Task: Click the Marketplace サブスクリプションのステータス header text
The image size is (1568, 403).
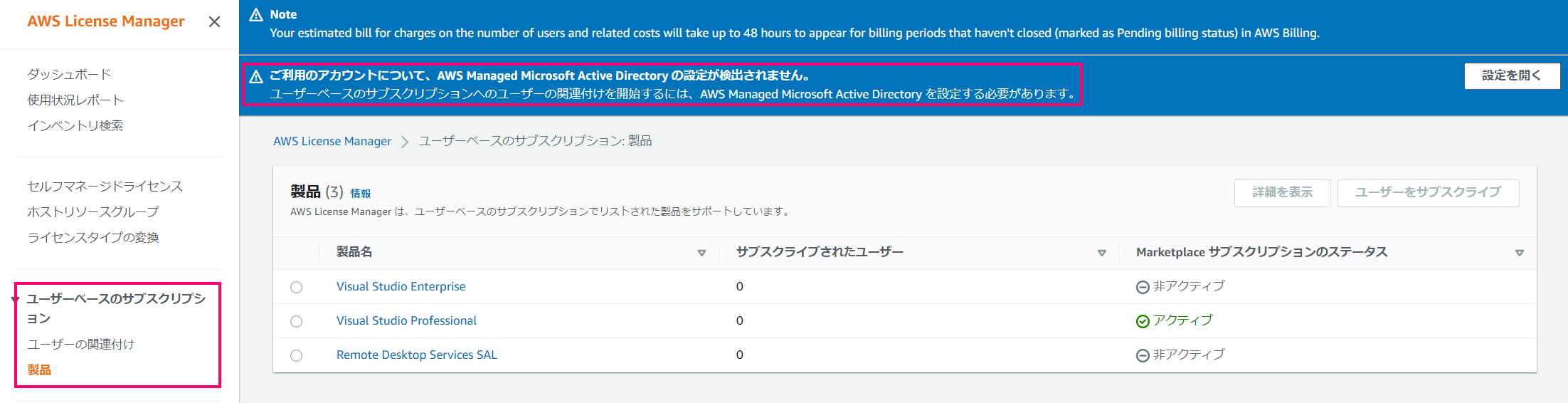Action: click(x=1262, y=252)
